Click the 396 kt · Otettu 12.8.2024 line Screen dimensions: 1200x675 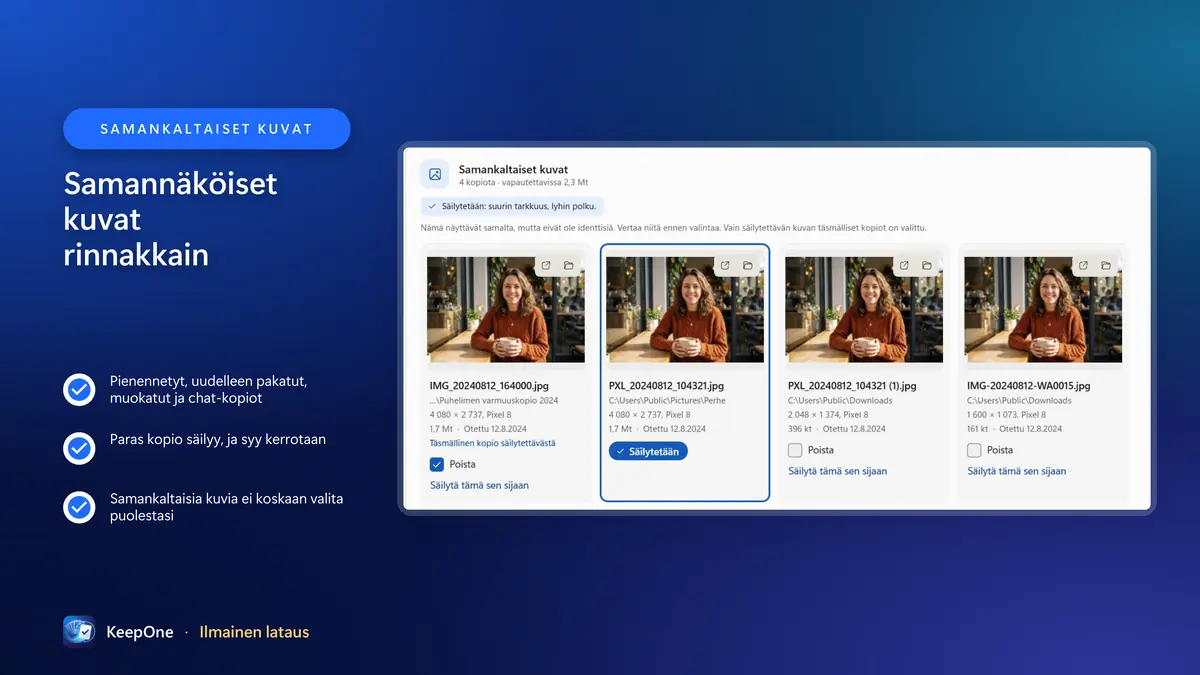(x=836, y=428)
